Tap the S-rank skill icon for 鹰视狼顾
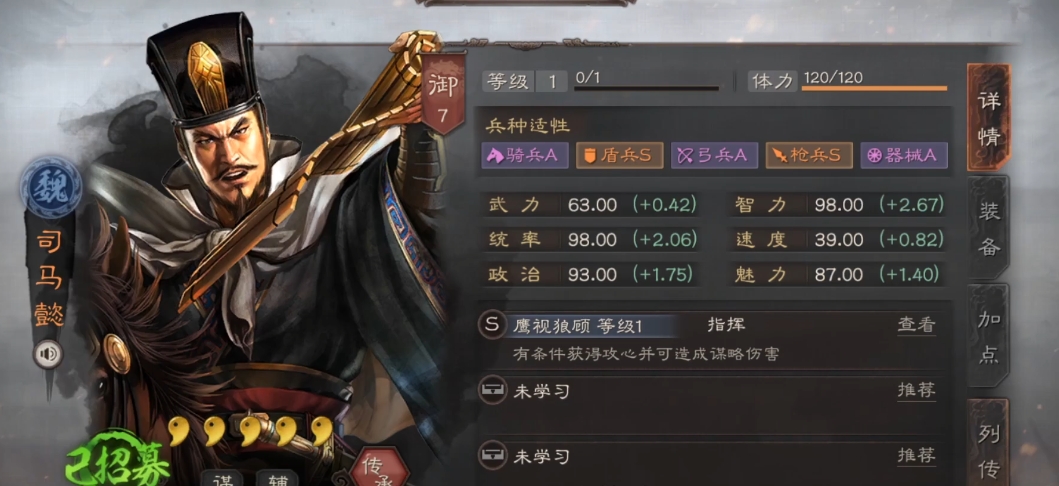The image size is (1059, 486). pos(492,325)
